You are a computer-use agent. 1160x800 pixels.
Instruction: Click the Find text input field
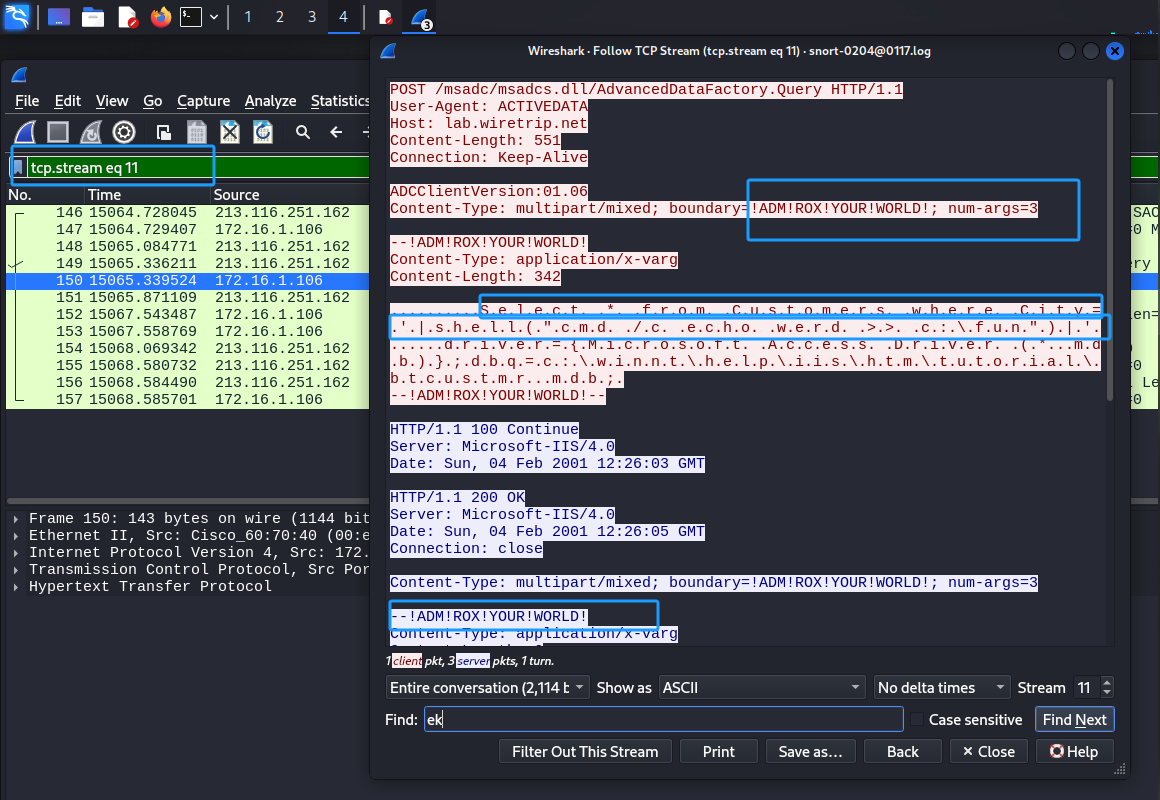click(664, 719)
